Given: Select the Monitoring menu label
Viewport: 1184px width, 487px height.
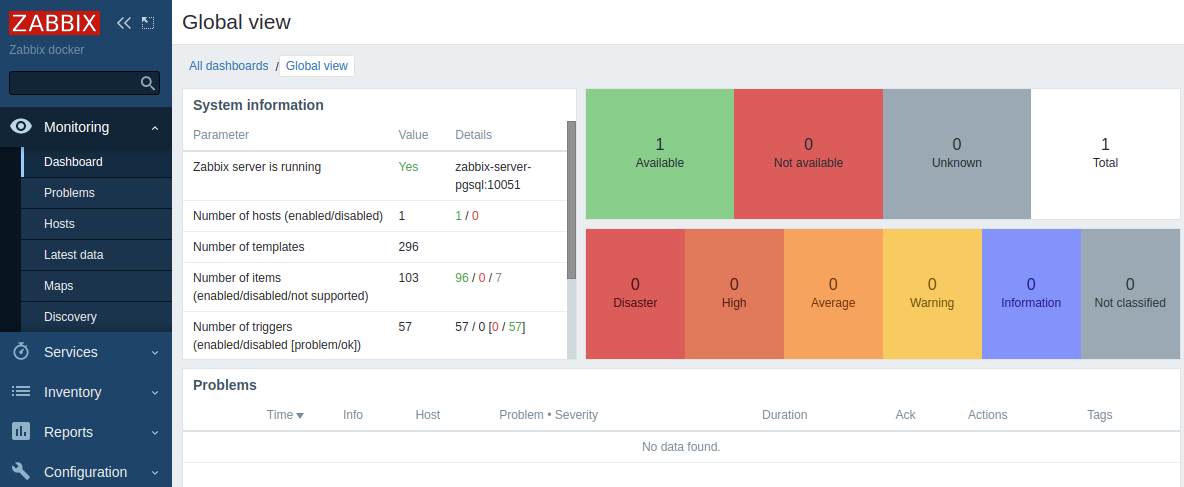Looking at the screenshot, I should tap(76, 127).
